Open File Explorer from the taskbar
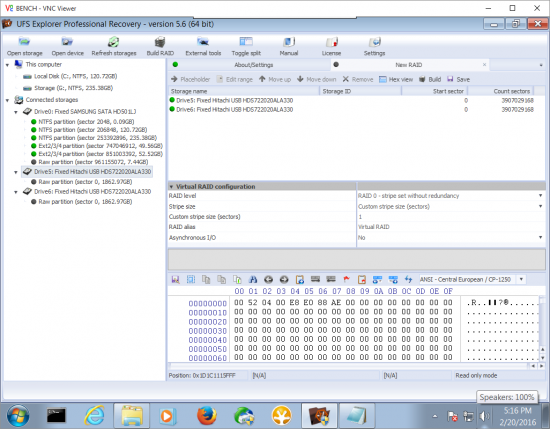Image resolution: width=550 pixels, height=429 pixels. click(132, 416)
